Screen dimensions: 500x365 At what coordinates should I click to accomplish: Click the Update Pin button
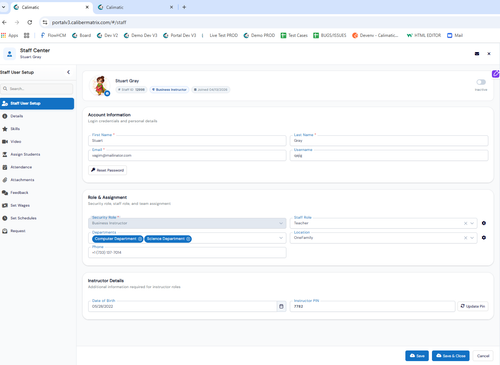tap(473, 306)
